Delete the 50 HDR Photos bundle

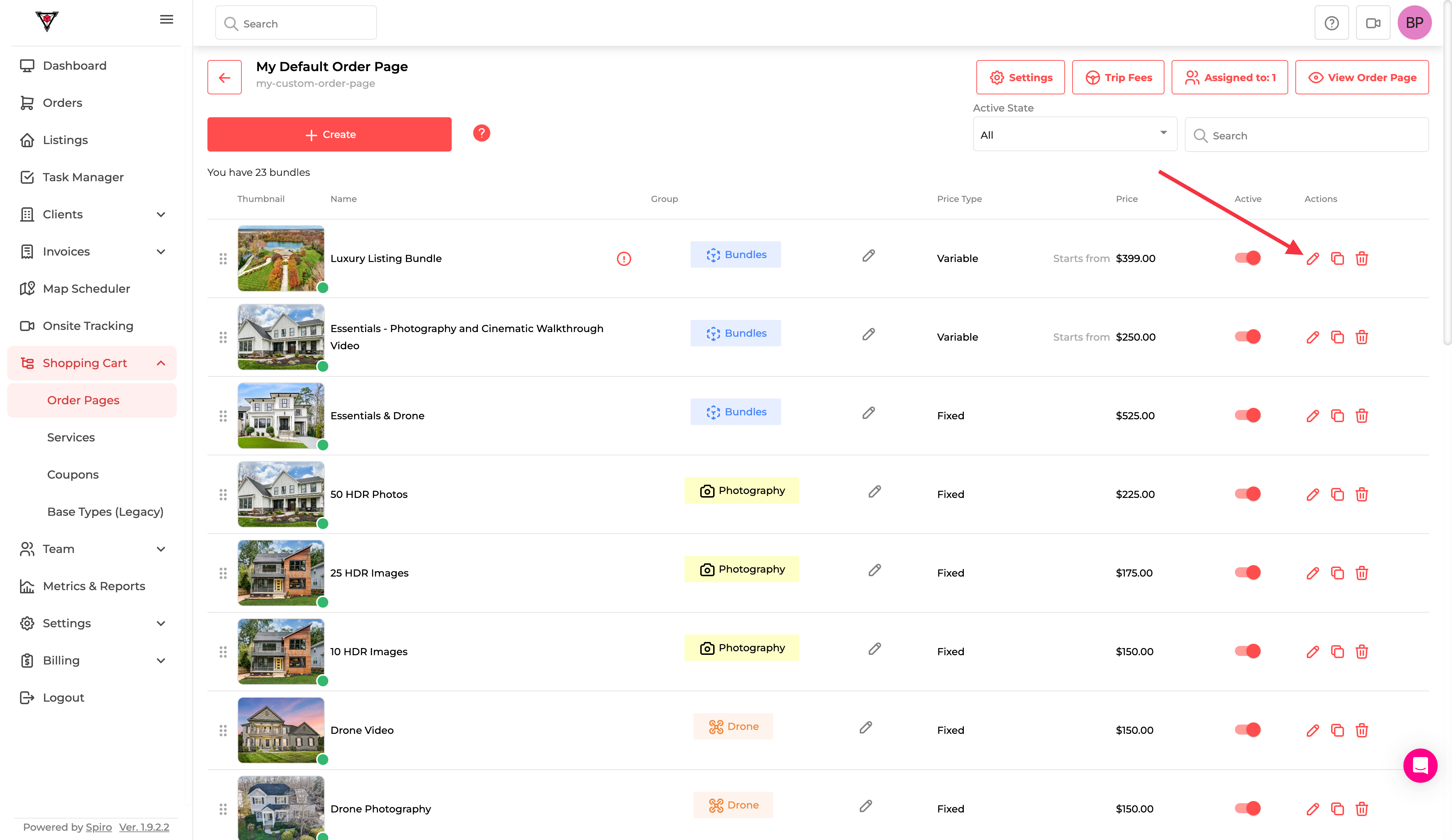(x=1362, y=495)
